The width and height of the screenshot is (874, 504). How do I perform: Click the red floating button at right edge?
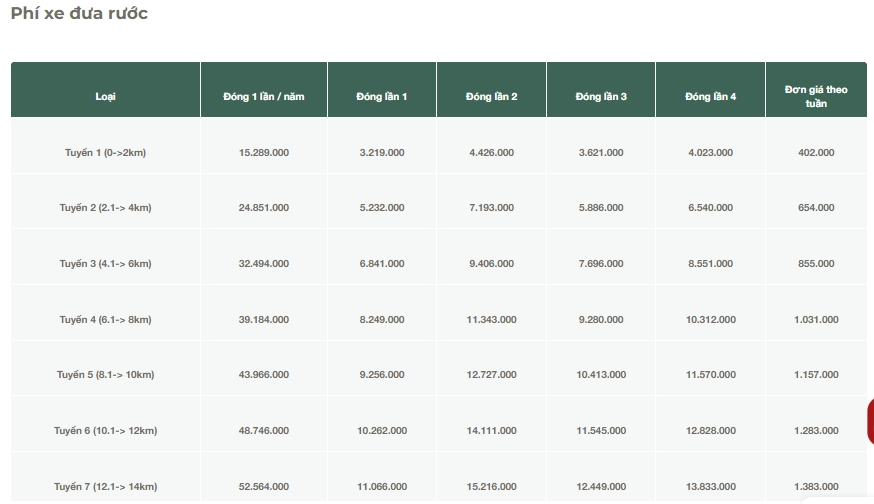tap(869, 421)
